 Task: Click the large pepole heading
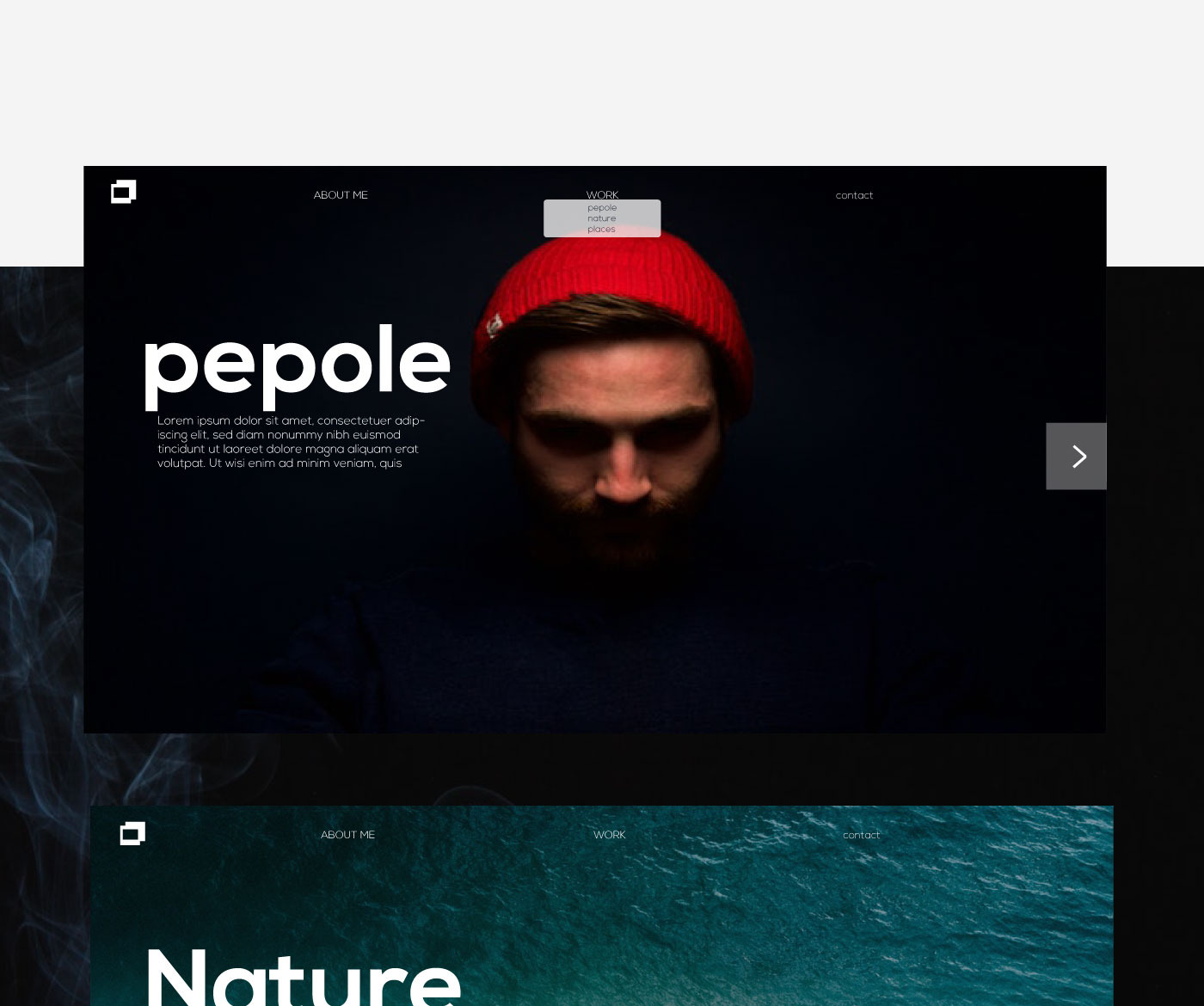(x=297, y=365)
